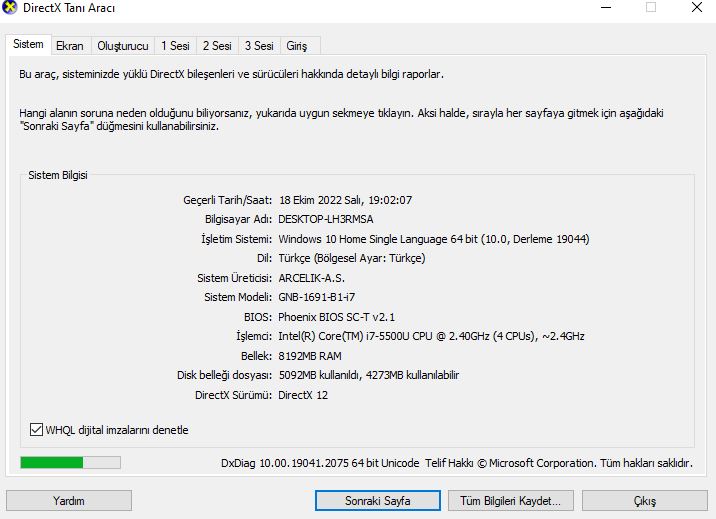Click the Geçerli Tarih/Saat label
The height and width of the screenshot is (519, 716).
227,200
